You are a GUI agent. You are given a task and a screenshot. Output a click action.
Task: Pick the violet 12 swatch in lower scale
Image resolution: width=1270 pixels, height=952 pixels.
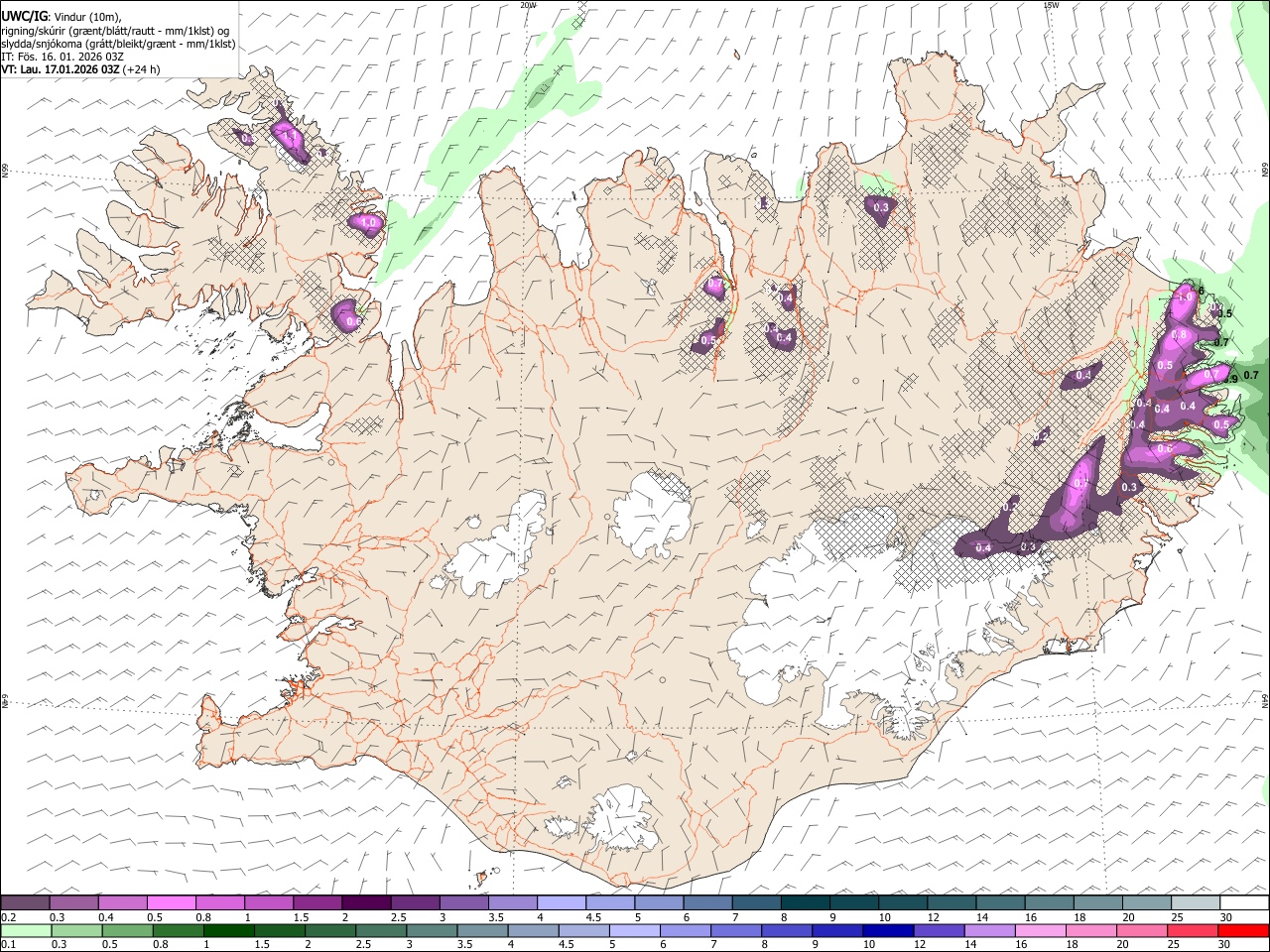tap(939, 930)
